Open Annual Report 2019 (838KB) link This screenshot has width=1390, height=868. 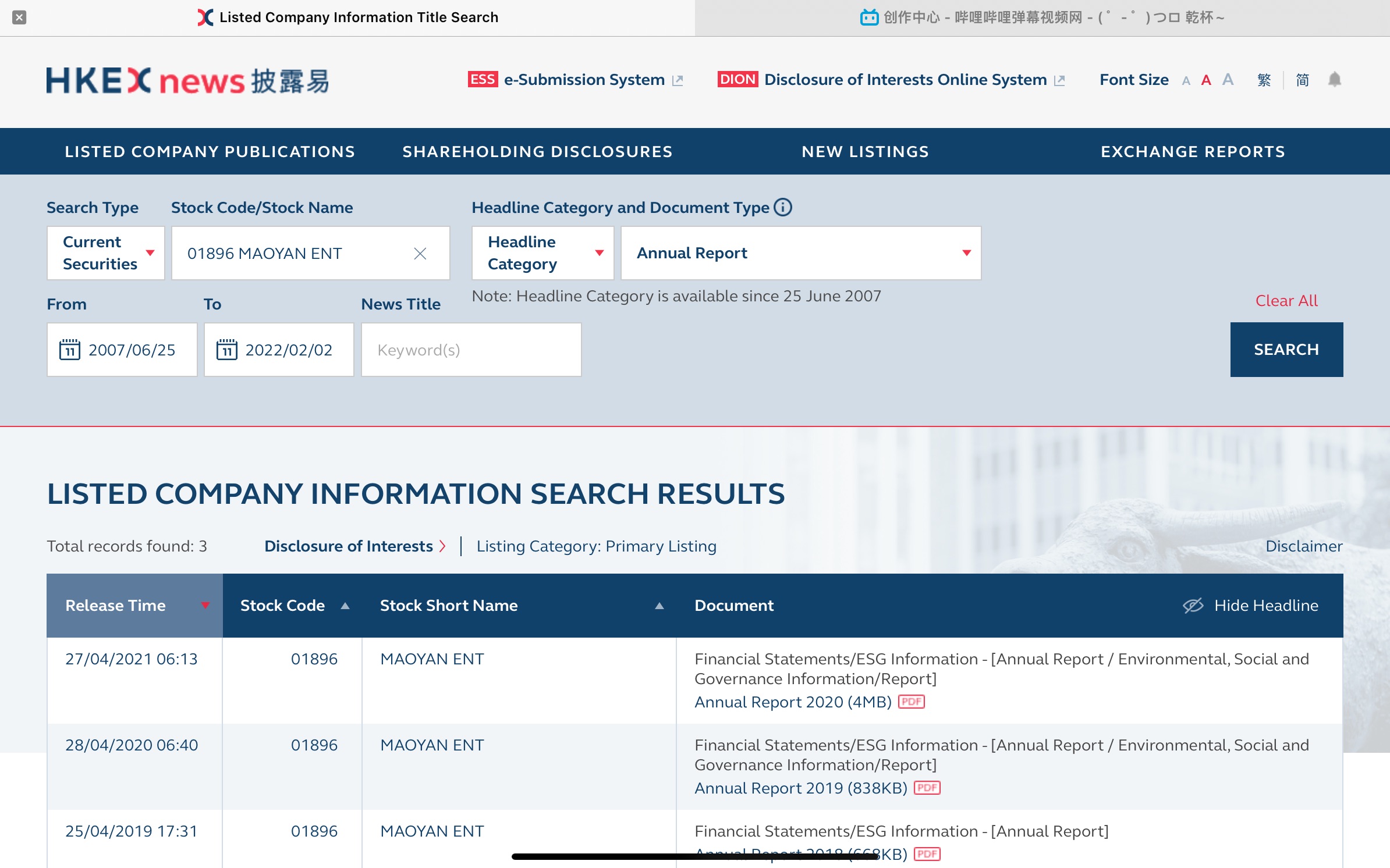801,788
